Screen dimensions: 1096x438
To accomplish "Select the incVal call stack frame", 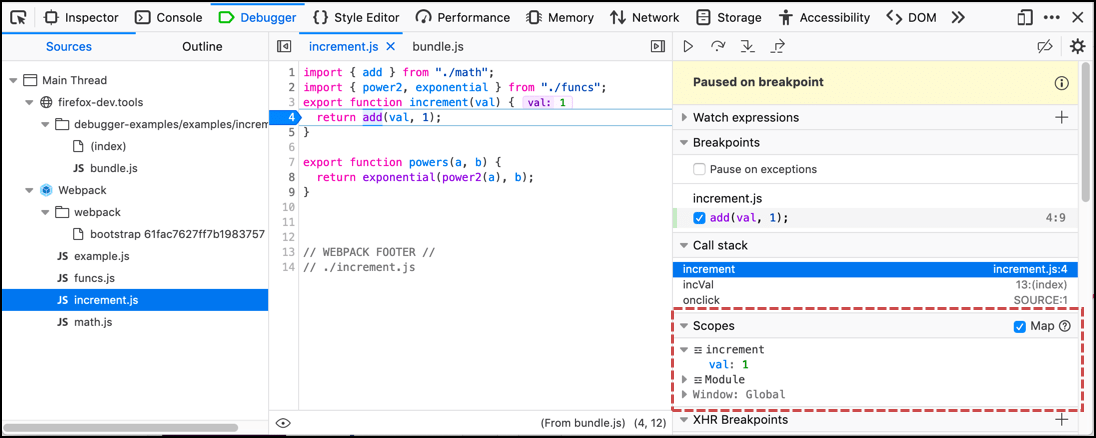I will pos(698,285).
